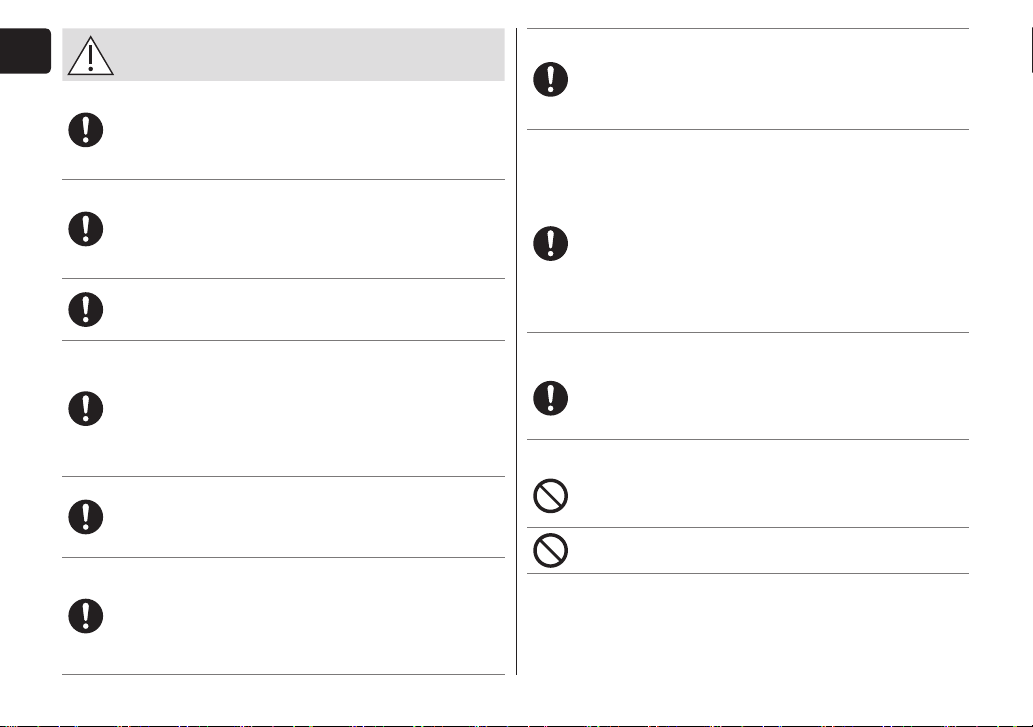
Task: Click the last mandatory exclamation icon, left column
Action: coord(86,616)
